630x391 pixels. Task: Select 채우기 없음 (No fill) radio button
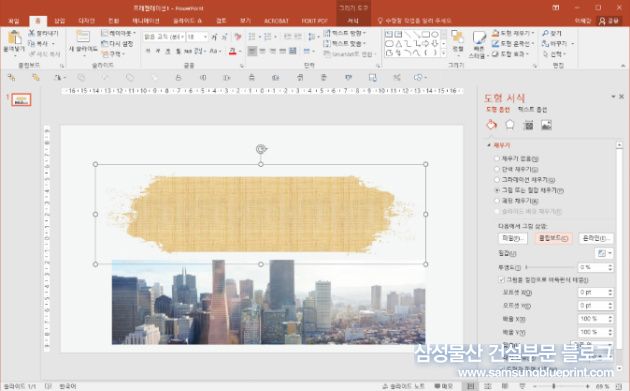497,159
